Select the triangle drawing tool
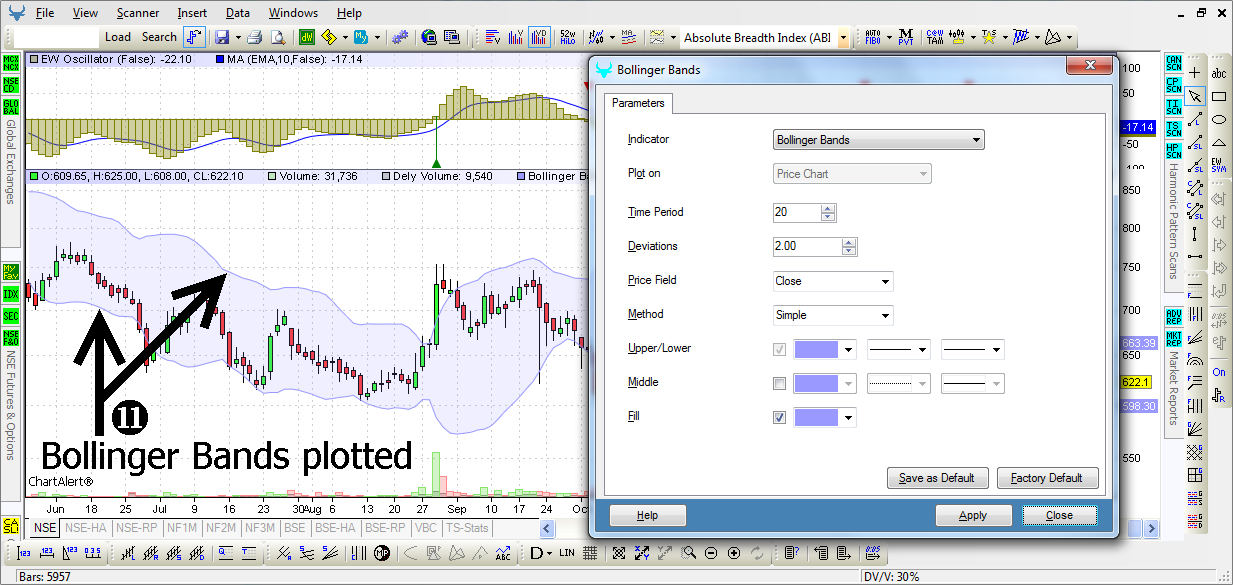The height and width of the screenshot is (585, 1233). pos(1219,142)
